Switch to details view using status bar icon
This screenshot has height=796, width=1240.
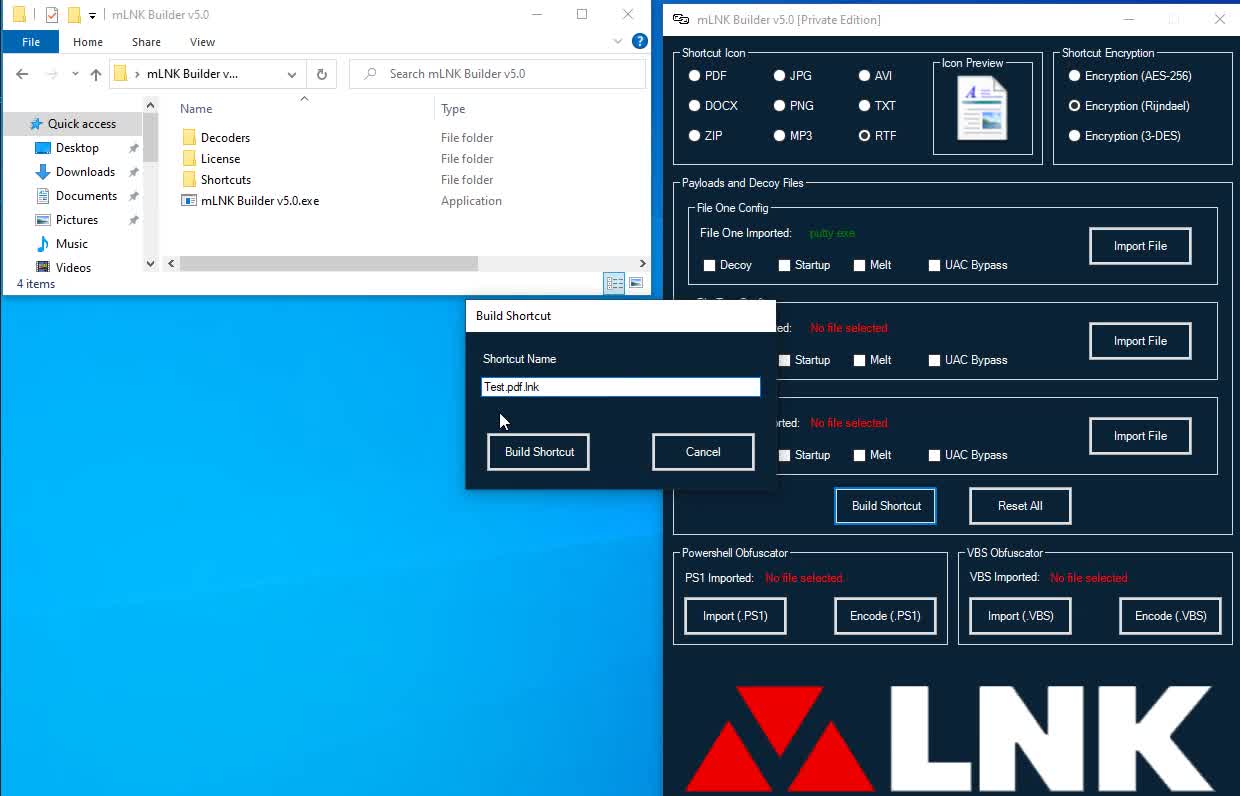(x=614, y=283)
